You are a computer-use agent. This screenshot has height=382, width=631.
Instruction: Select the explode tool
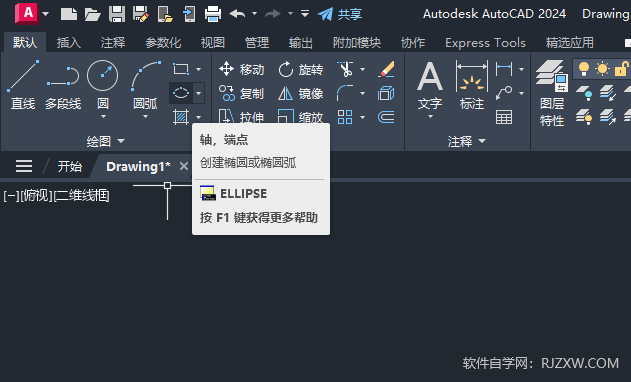point(386,93)
